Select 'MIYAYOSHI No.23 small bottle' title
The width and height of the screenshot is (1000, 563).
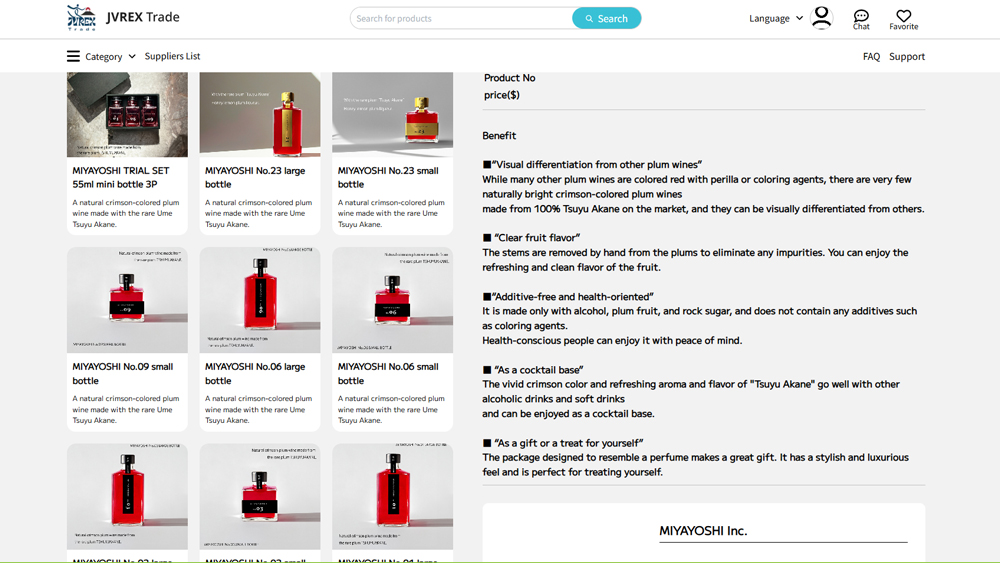(x=388, y=177)
